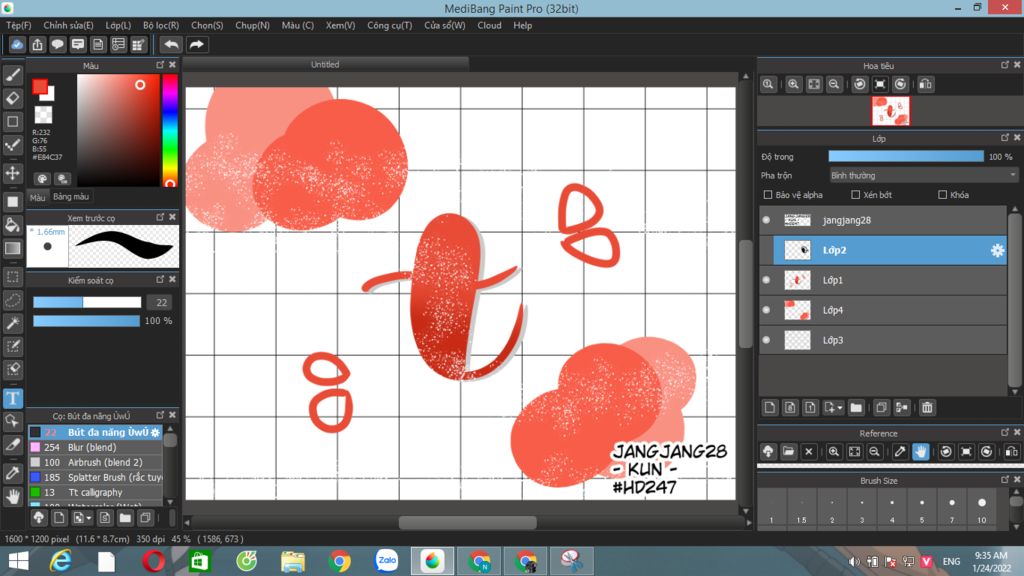
Task: Undock the Hoa tiêu navigator panel
Action: coord(1005,65)
